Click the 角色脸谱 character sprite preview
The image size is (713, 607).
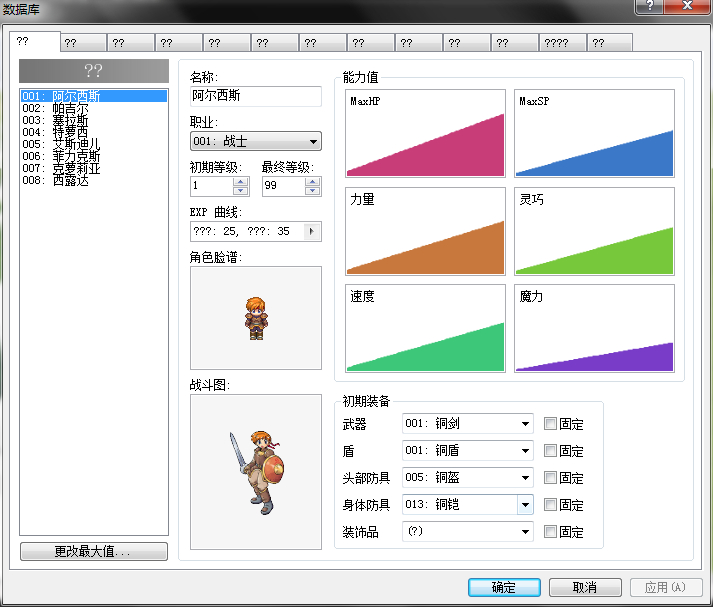click(256, 318)
